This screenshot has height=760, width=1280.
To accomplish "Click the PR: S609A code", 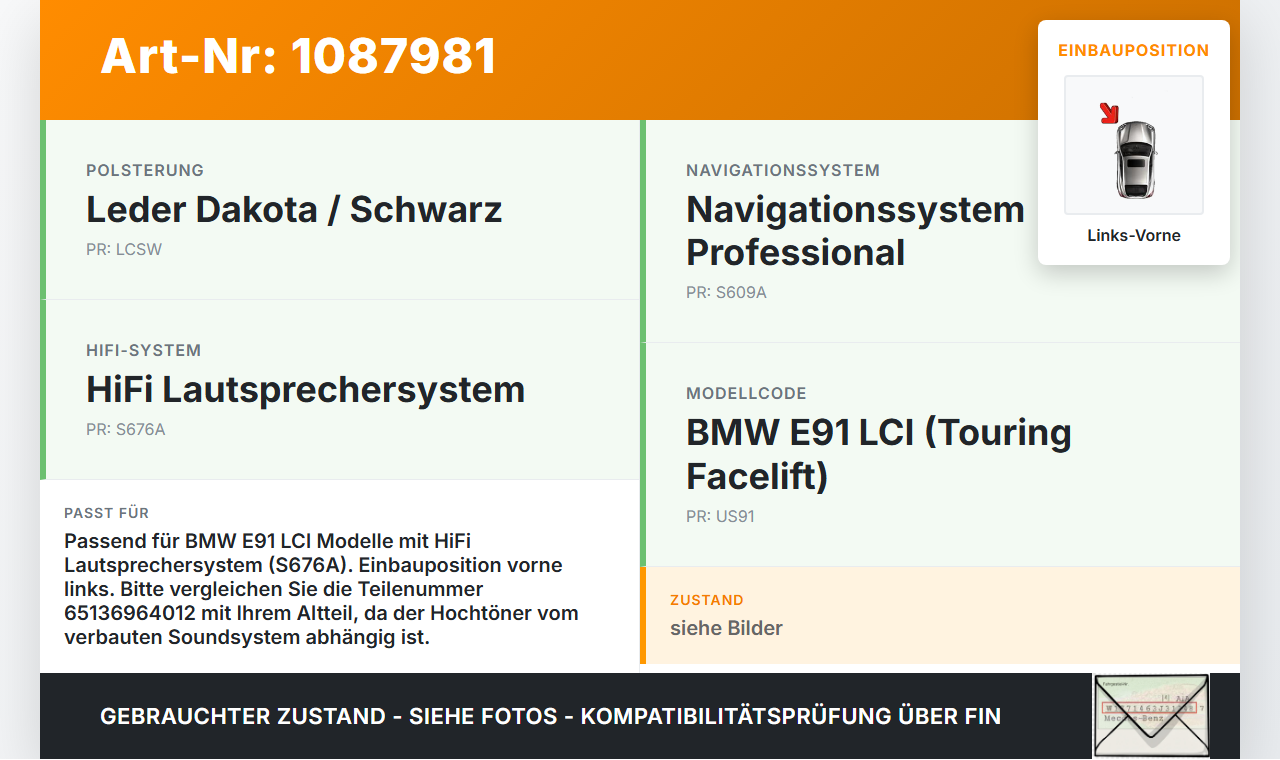I will 726,293.
